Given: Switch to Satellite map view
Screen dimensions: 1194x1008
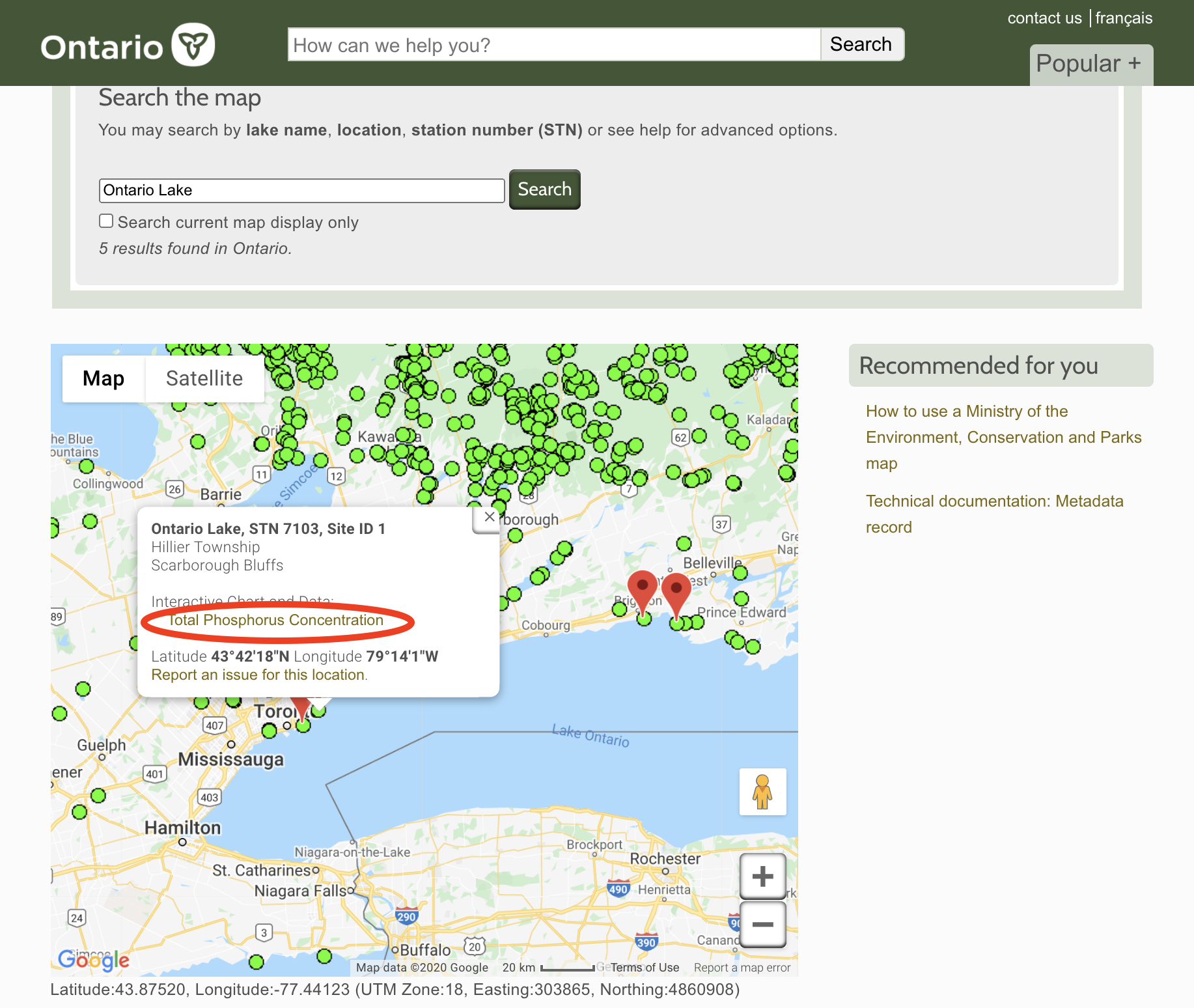Looking at the screenshot, I should point(204,378).
